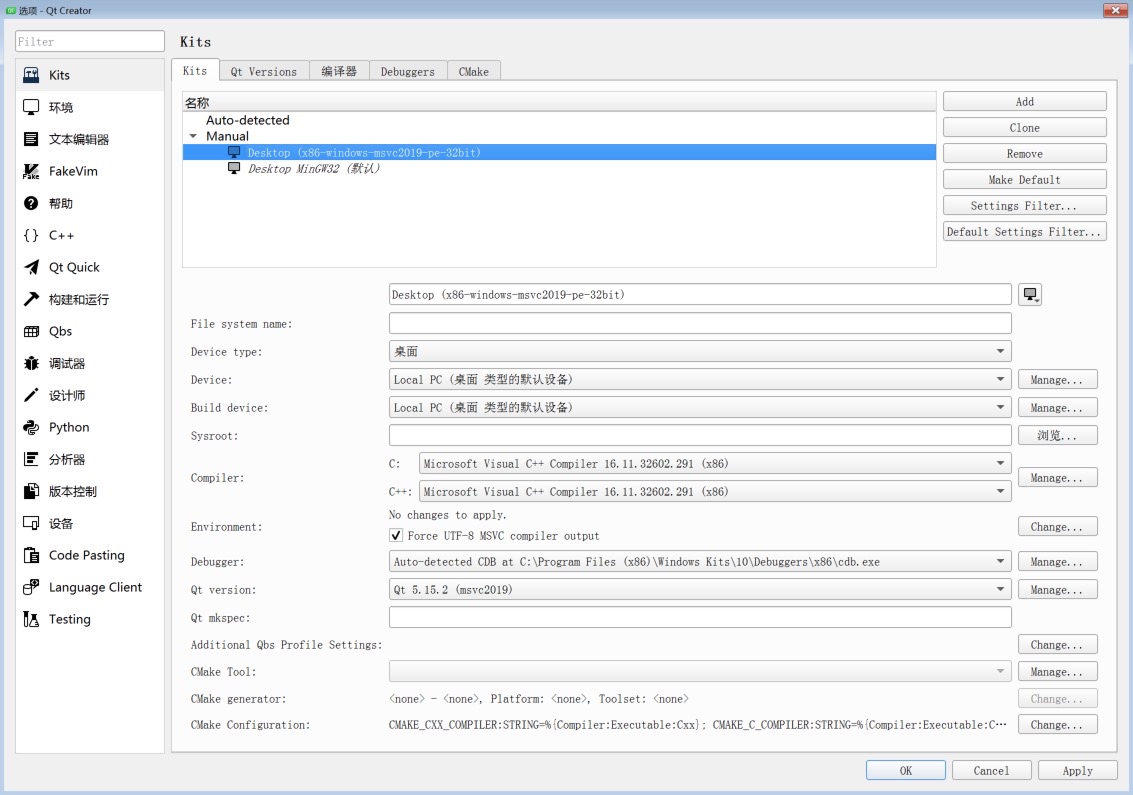The width and height of the screenshot is (1133, 795).
Task: Click the OK button
Action: tap(906, 770)
